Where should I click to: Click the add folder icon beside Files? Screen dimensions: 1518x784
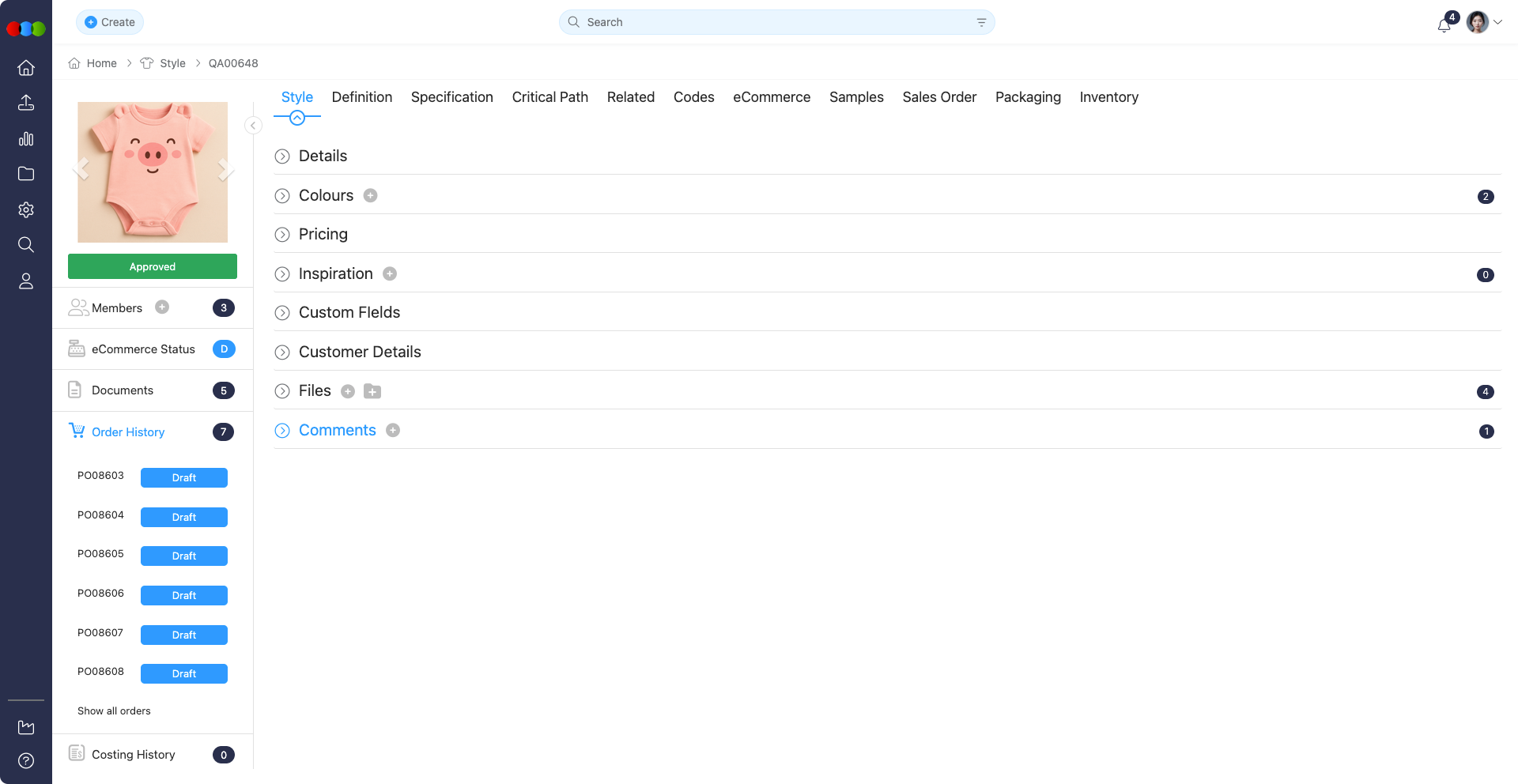point(372,391)
